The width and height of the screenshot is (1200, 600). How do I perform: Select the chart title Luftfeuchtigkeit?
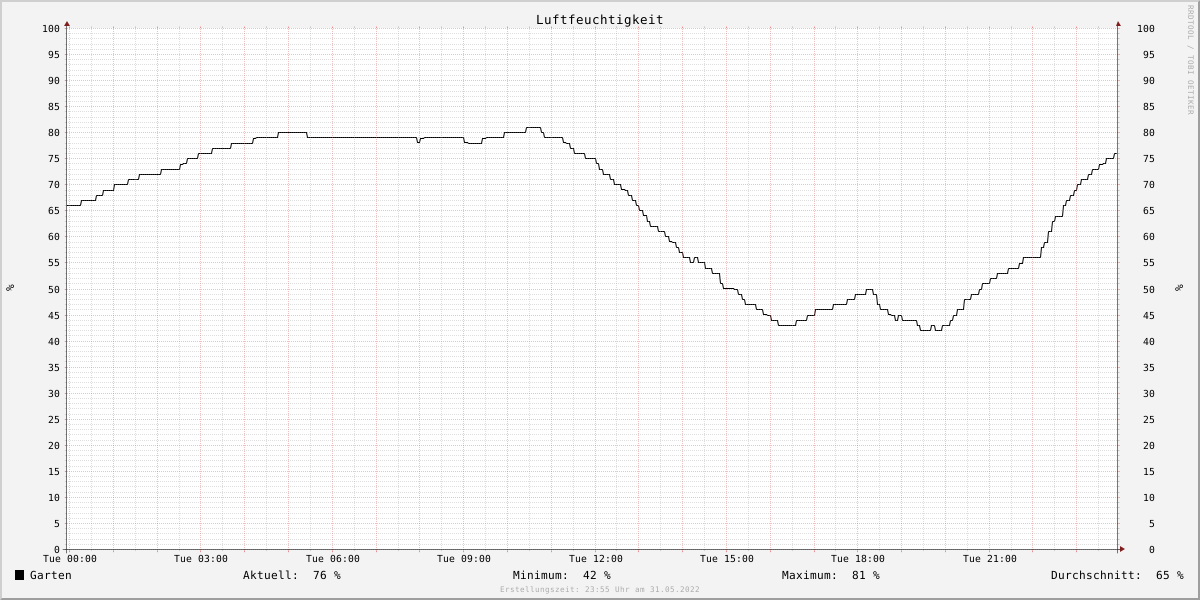599,19
